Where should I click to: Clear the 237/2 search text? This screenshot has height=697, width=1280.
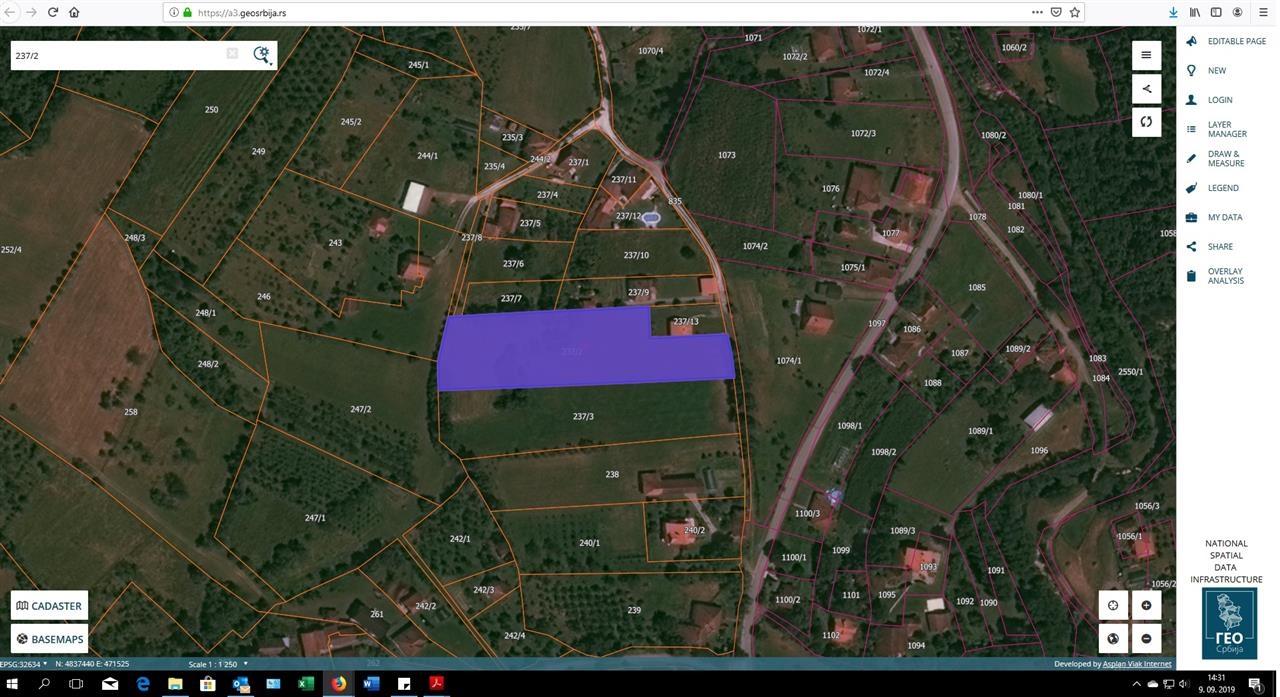click(x=232, y=54)
